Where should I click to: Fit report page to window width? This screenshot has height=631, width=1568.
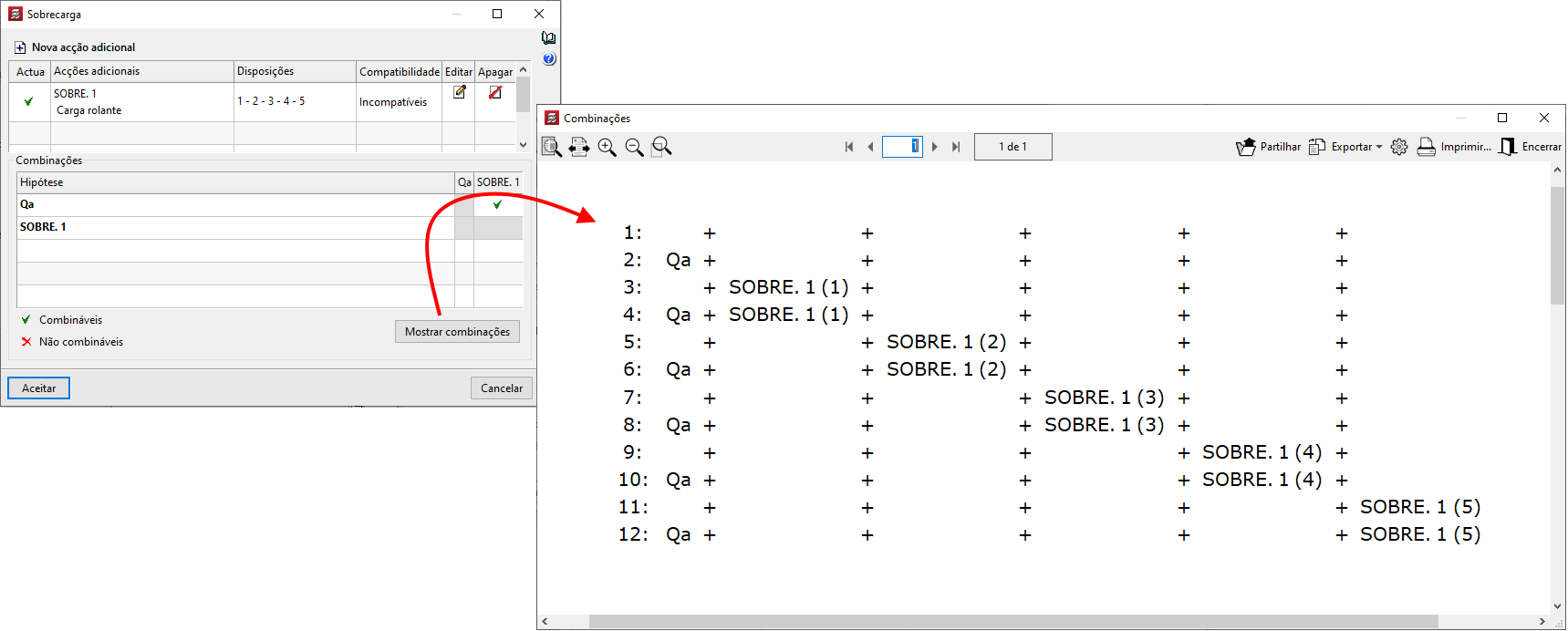point(579,147)
